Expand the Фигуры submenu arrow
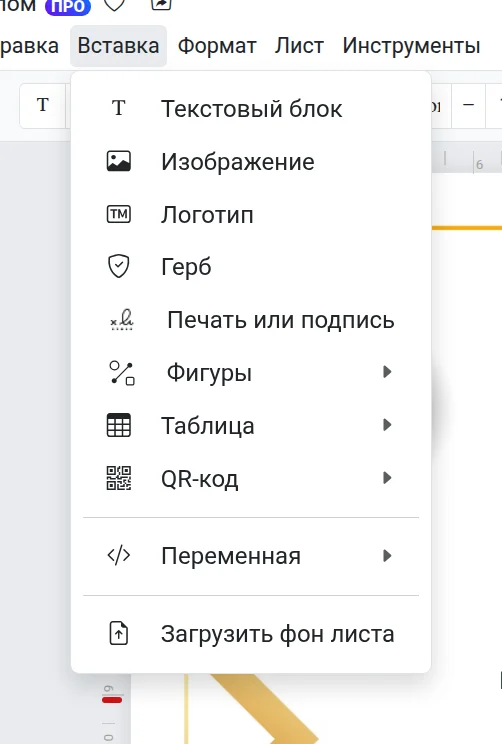The image size is (502, 744). (387, 372)
